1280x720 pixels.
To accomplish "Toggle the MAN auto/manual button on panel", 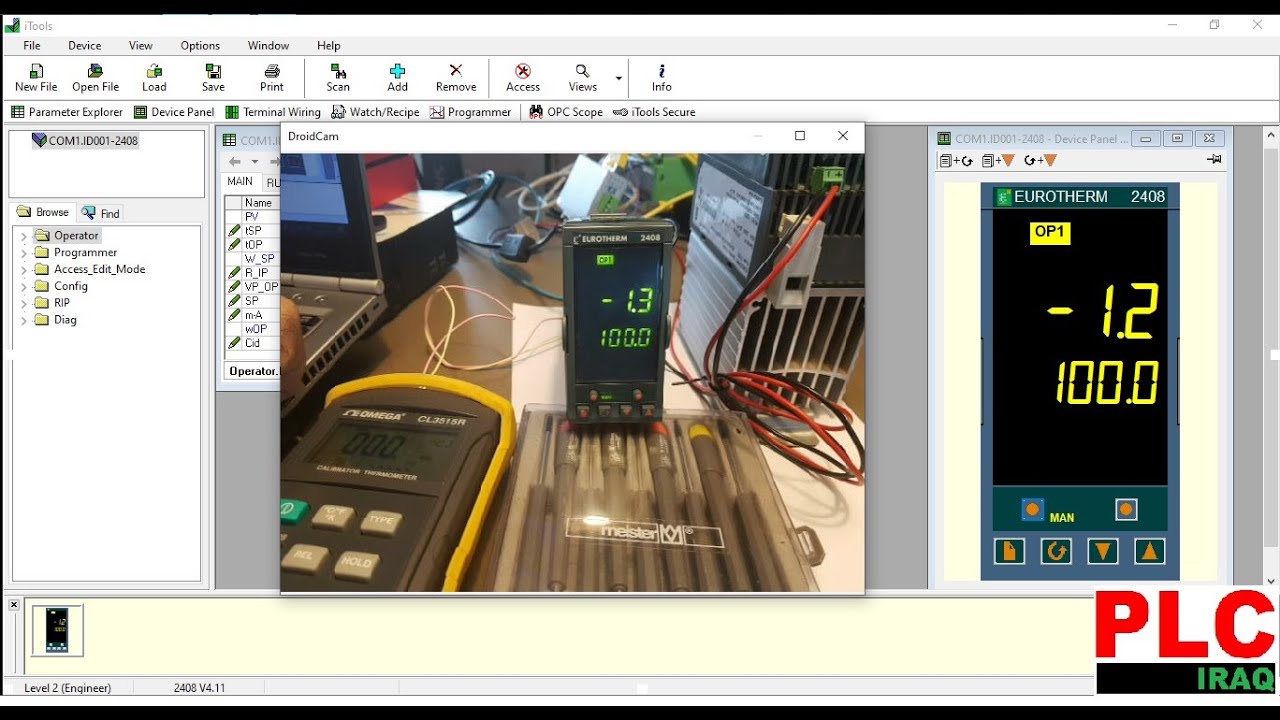I will point(1033,510).
